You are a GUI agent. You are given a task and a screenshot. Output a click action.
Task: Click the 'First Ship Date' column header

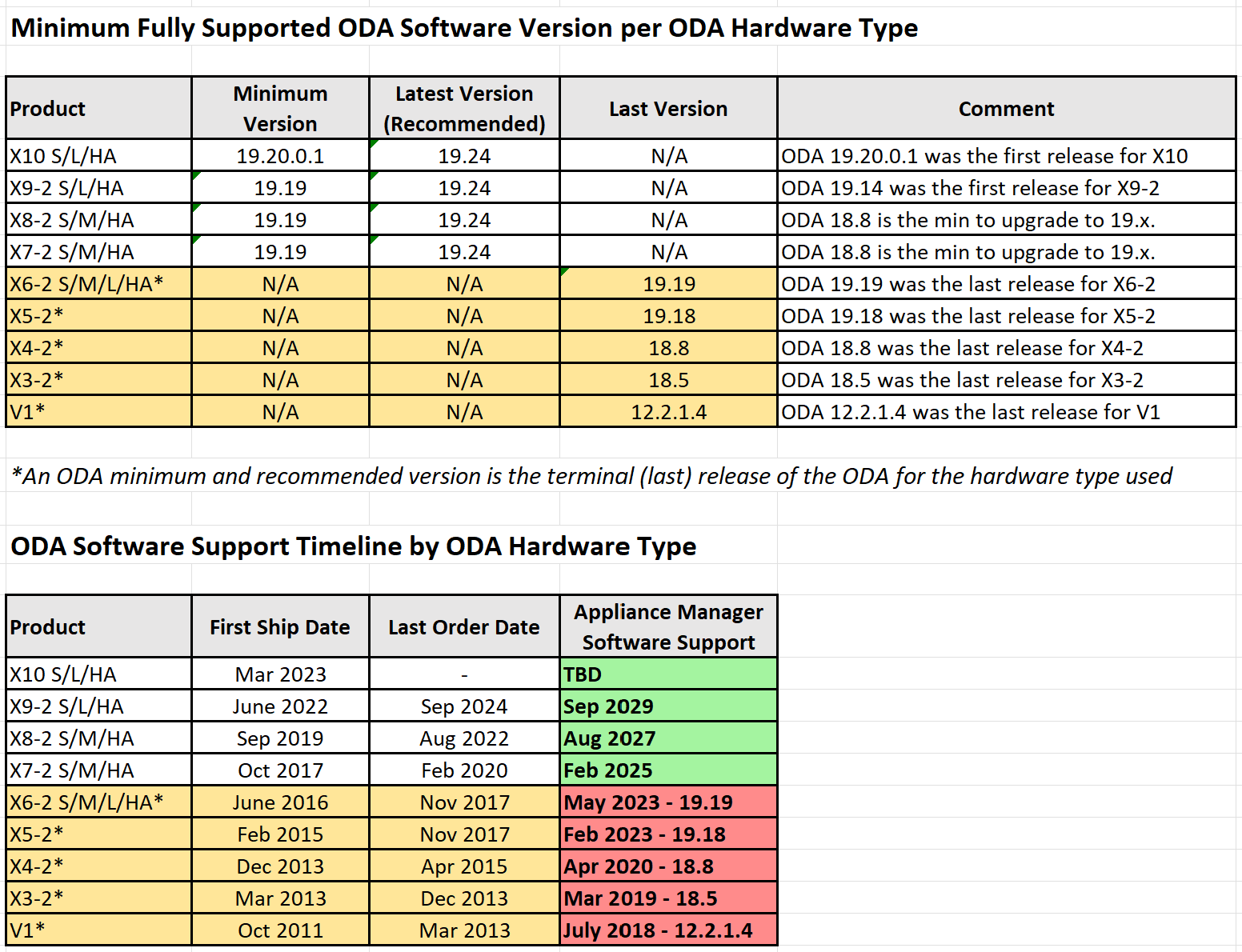pyautogui.click(x=280, y=626)
